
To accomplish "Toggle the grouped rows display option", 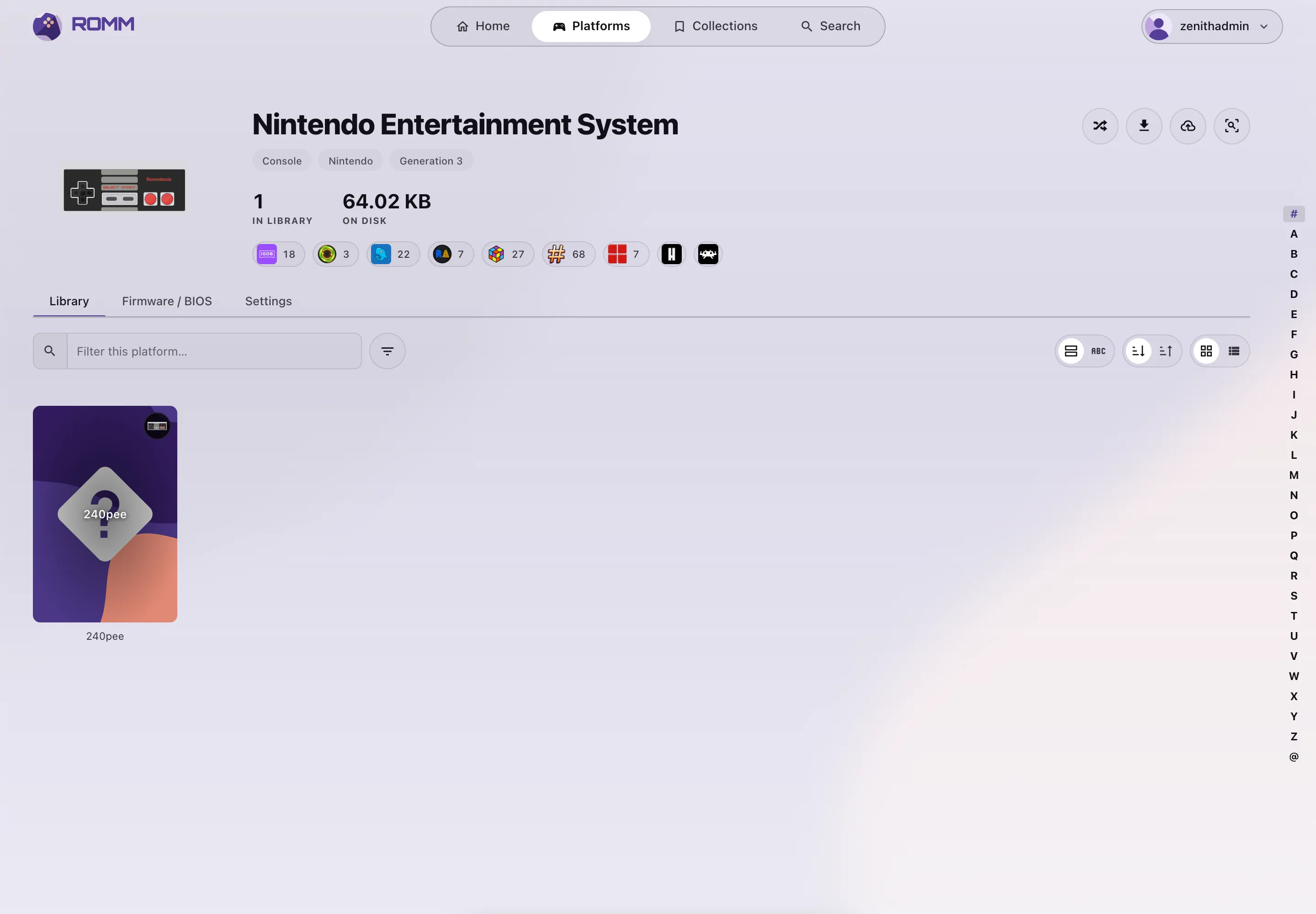I will click(x=1070, y=351).
